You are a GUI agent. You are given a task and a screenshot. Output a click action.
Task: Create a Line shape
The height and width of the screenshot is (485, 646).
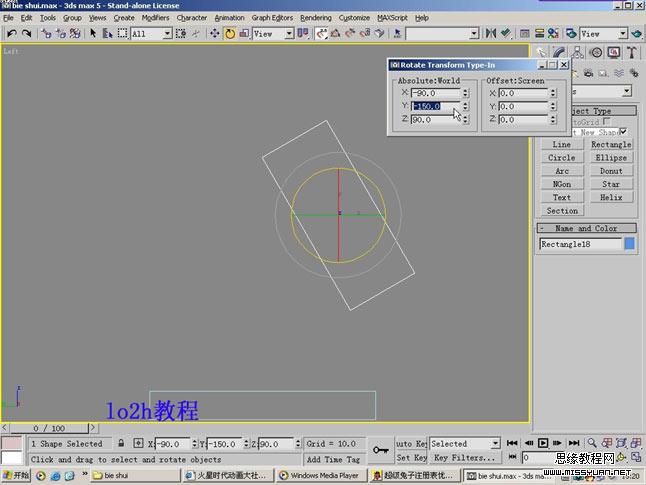562,145
